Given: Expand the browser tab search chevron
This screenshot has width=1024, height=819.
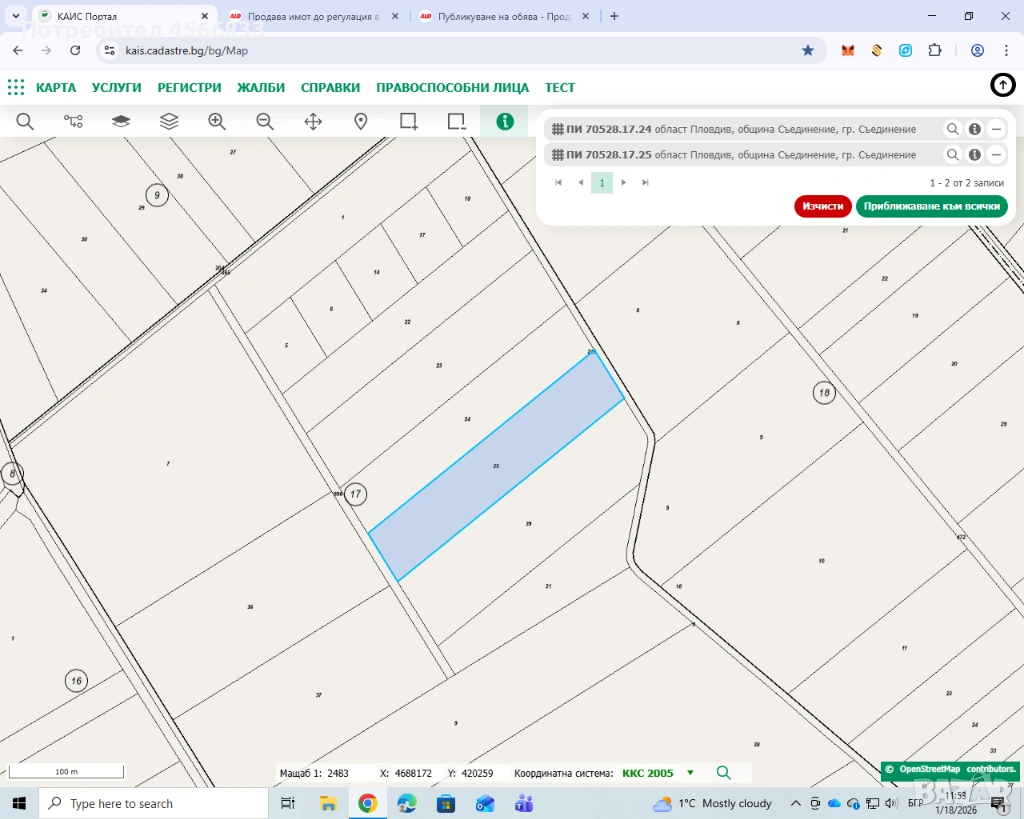Looking at the screenshot, I should (16, 16).
